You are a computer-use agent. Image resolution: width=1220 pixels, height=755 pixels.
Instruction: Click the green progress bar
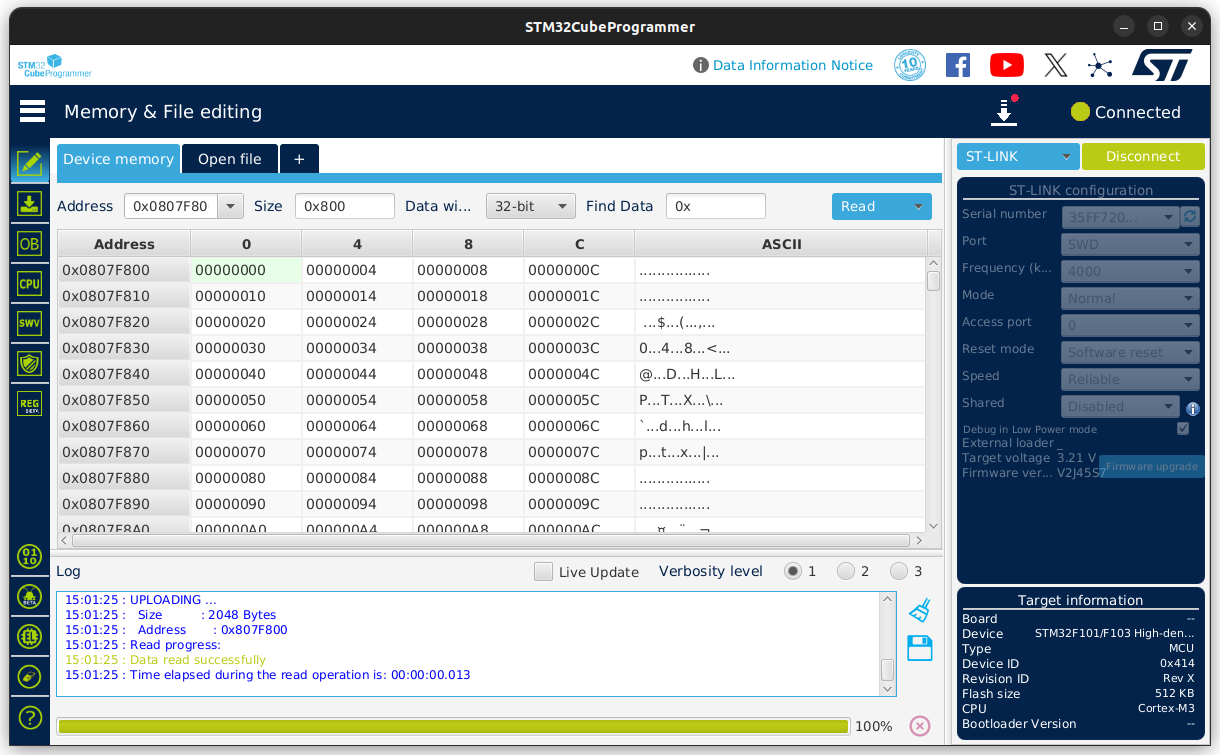point(453,726)
